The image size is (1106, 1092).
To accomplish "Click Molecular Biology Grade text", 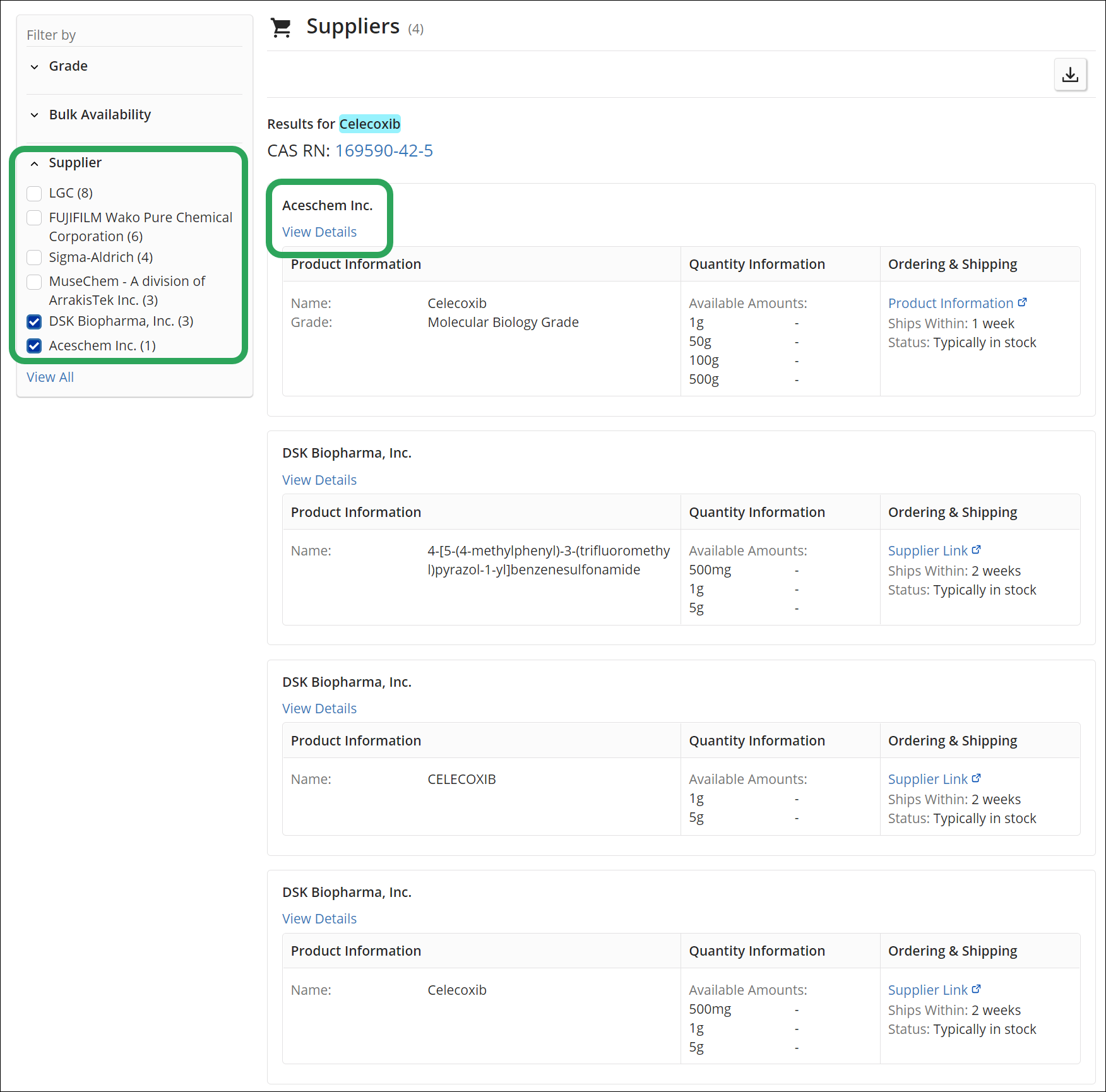I will [x=503, y=322].
